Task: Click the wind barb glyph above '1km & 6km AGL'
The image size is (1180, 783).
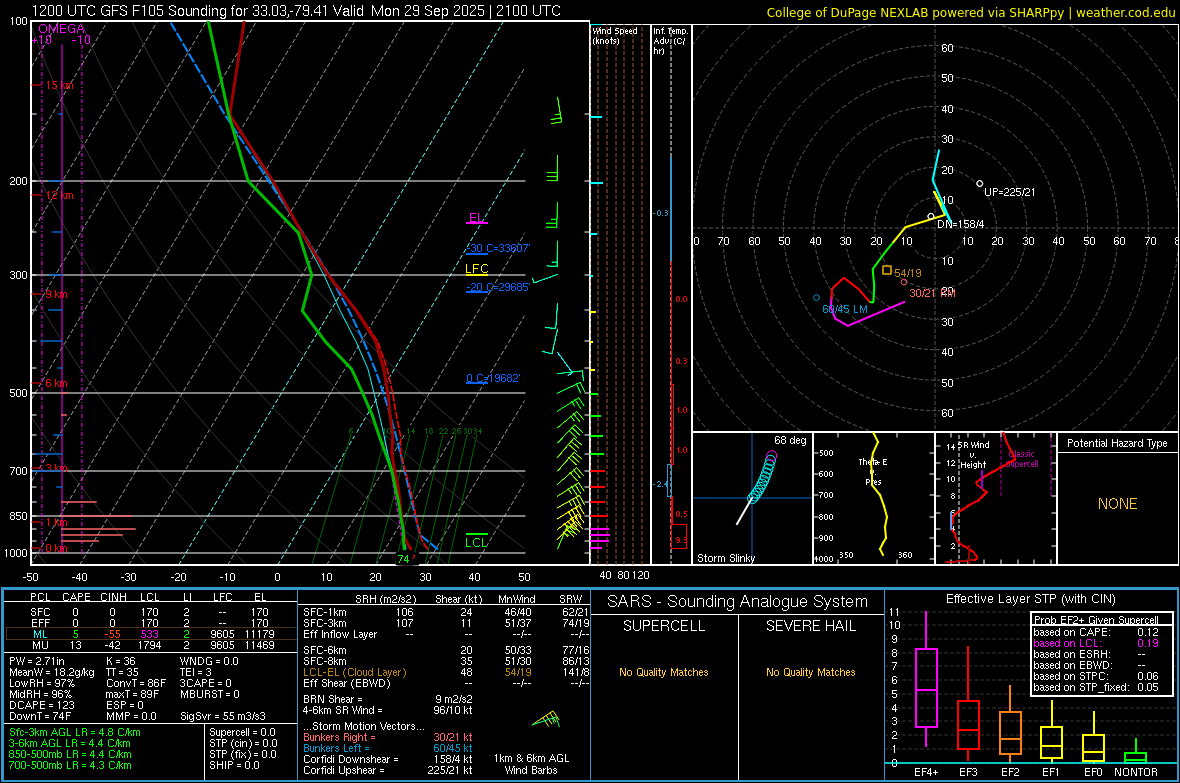Action: point(546,720)
